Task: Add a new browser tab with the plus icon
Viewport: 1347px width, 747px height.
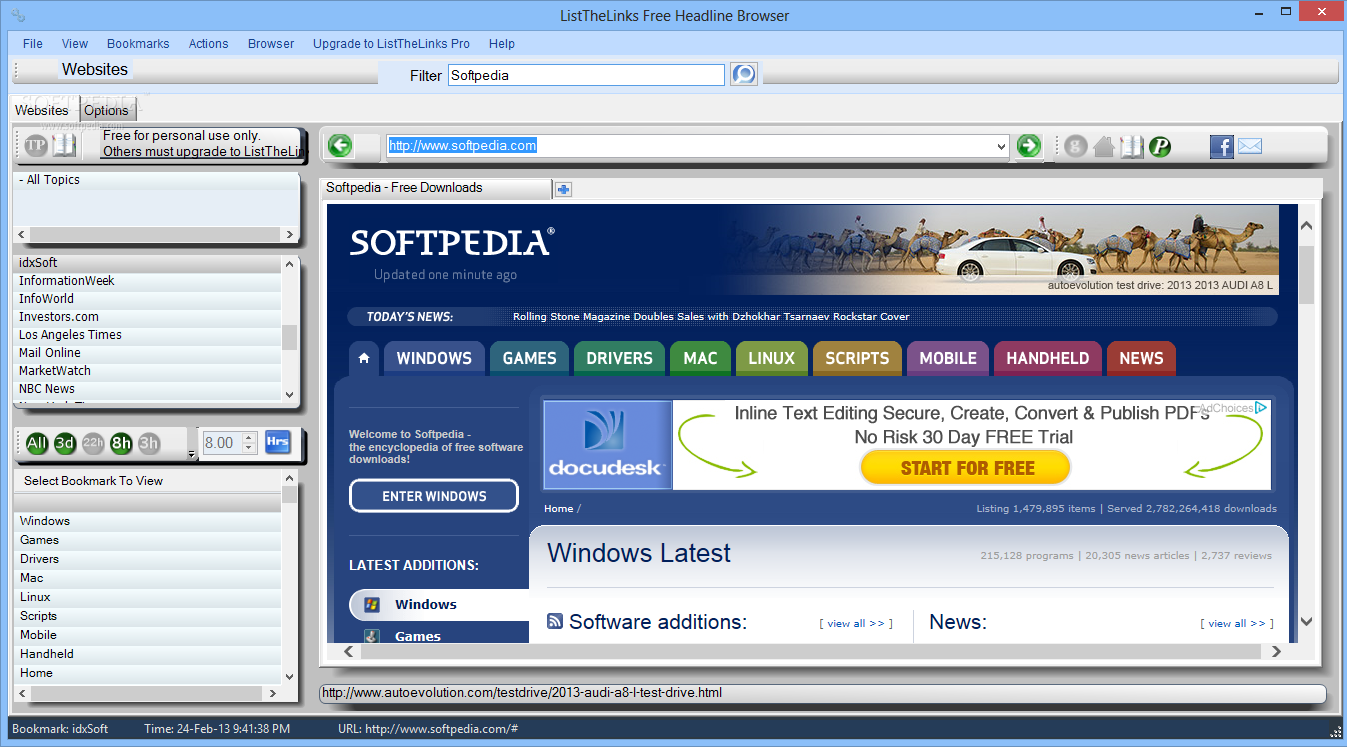Action: tap(563, 189)
